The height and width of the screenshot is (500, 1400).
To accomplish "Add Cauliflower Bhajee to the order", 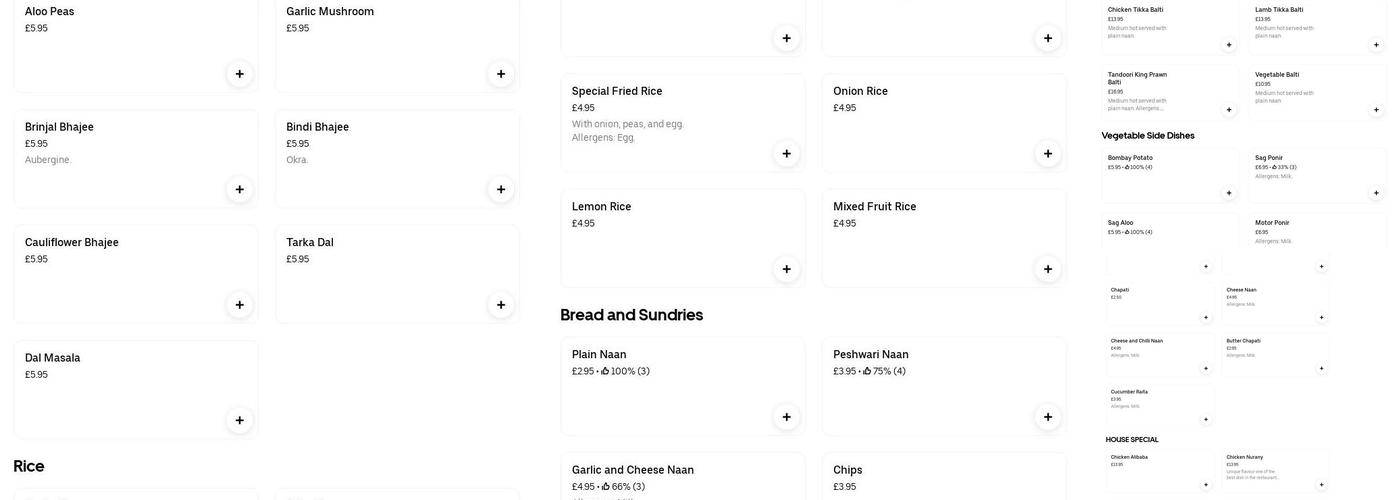I will click(239, 305).
